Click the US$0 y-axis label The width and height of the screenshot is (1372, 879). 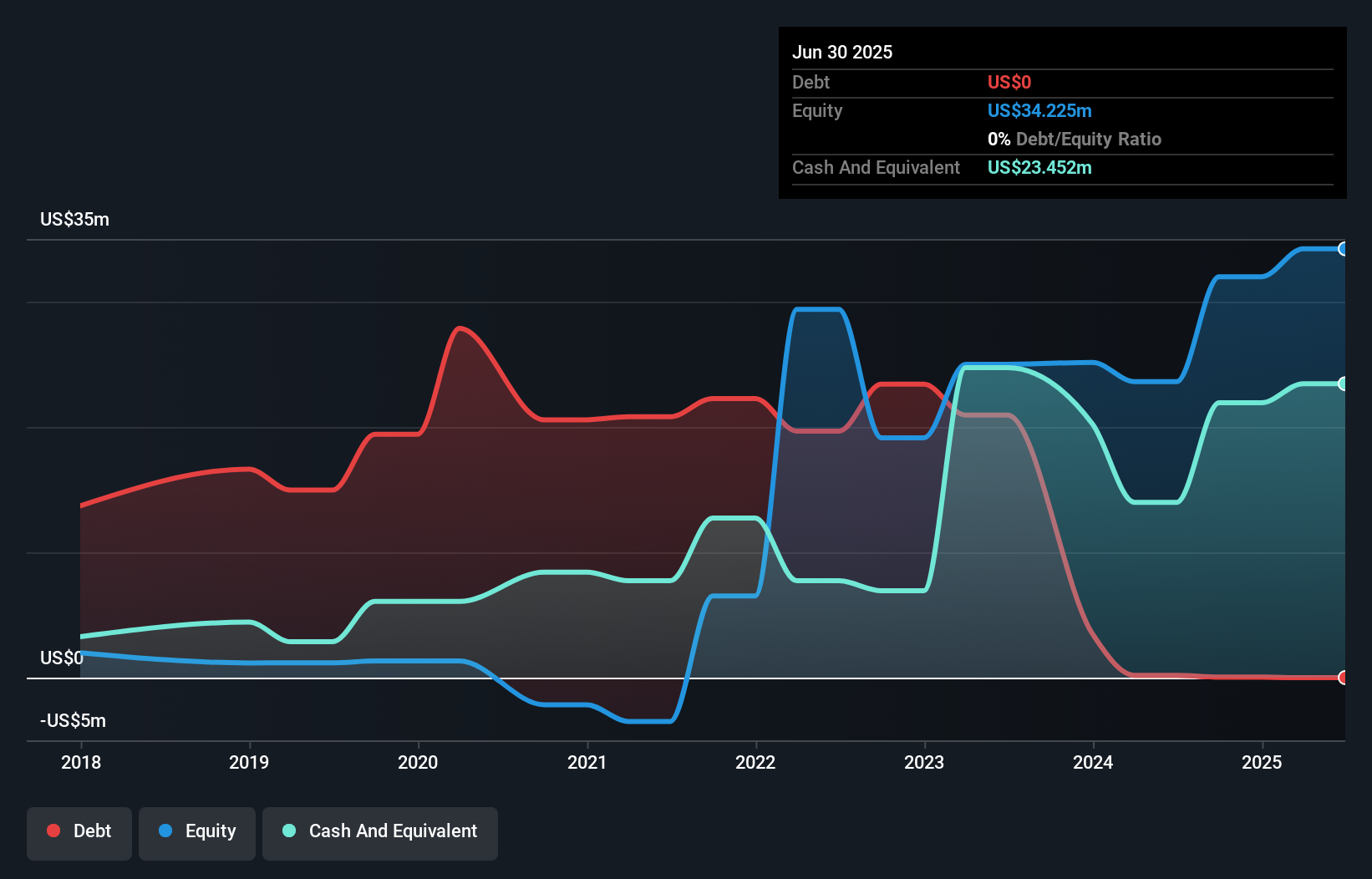pyautogui.click(x=62, y=658)
